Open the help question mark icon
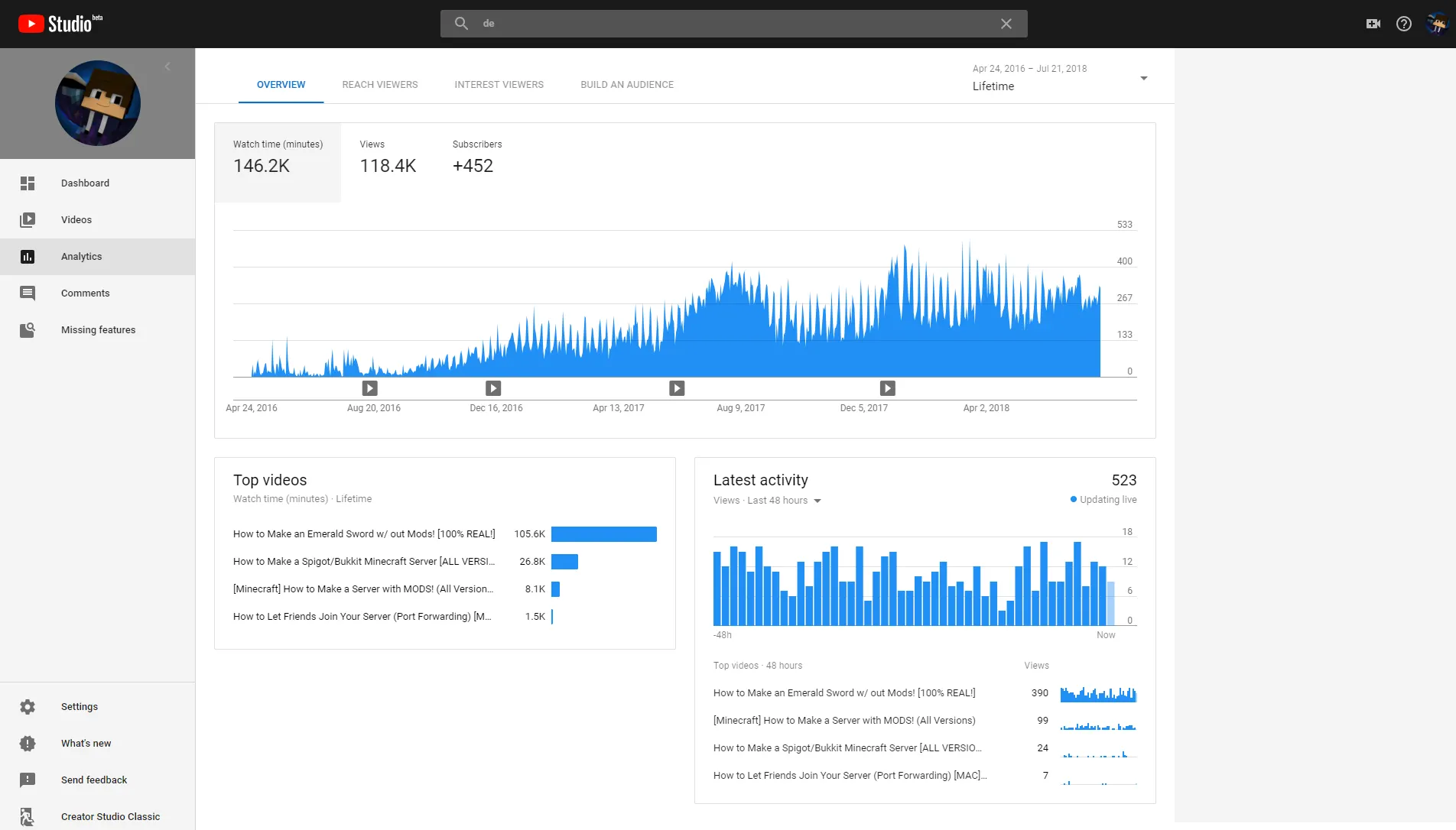Image resolution: width=1456 pixels, height=830 pixels. (x=1404, y=24)
